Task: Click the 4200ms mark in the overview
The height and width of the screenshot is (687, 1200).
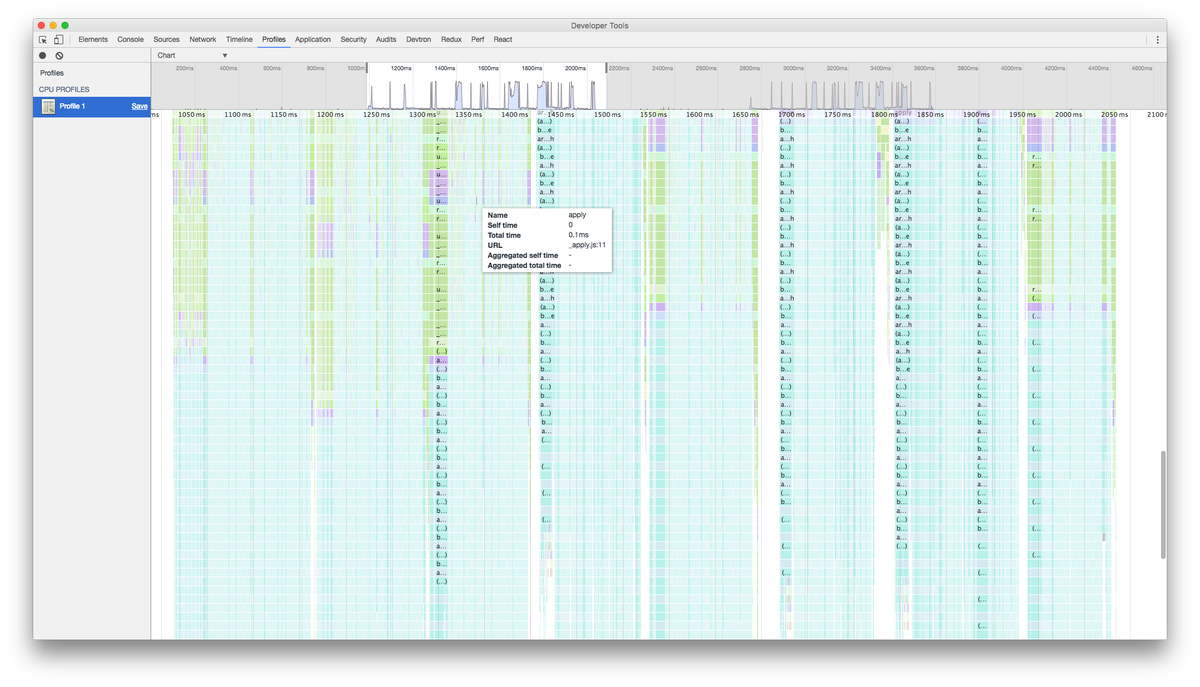Action: (1054, 68)
